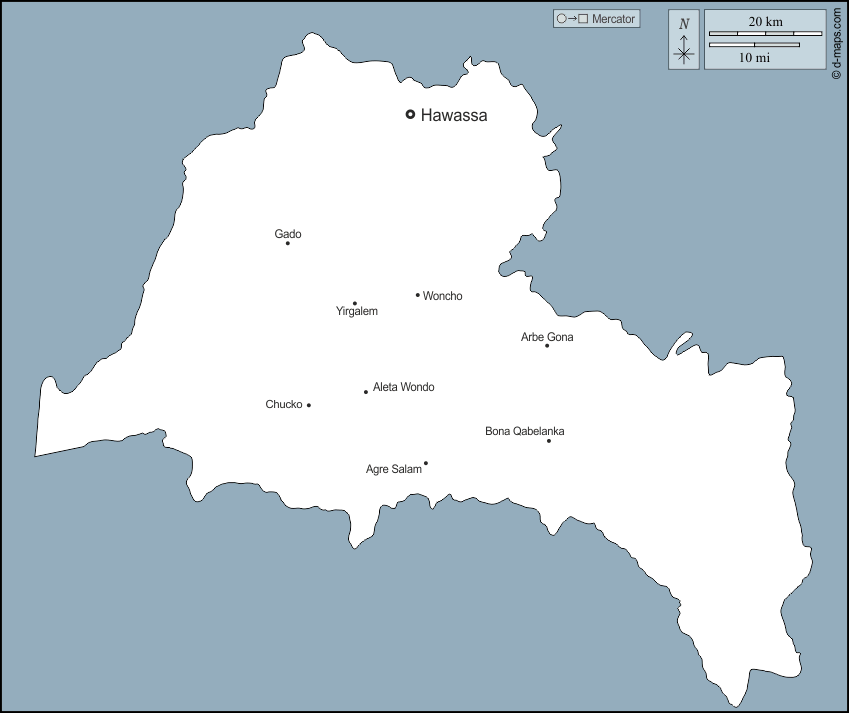Select the Hawassa city label text
The height and width of the screenshot is (713, 849).
[456, 115]
